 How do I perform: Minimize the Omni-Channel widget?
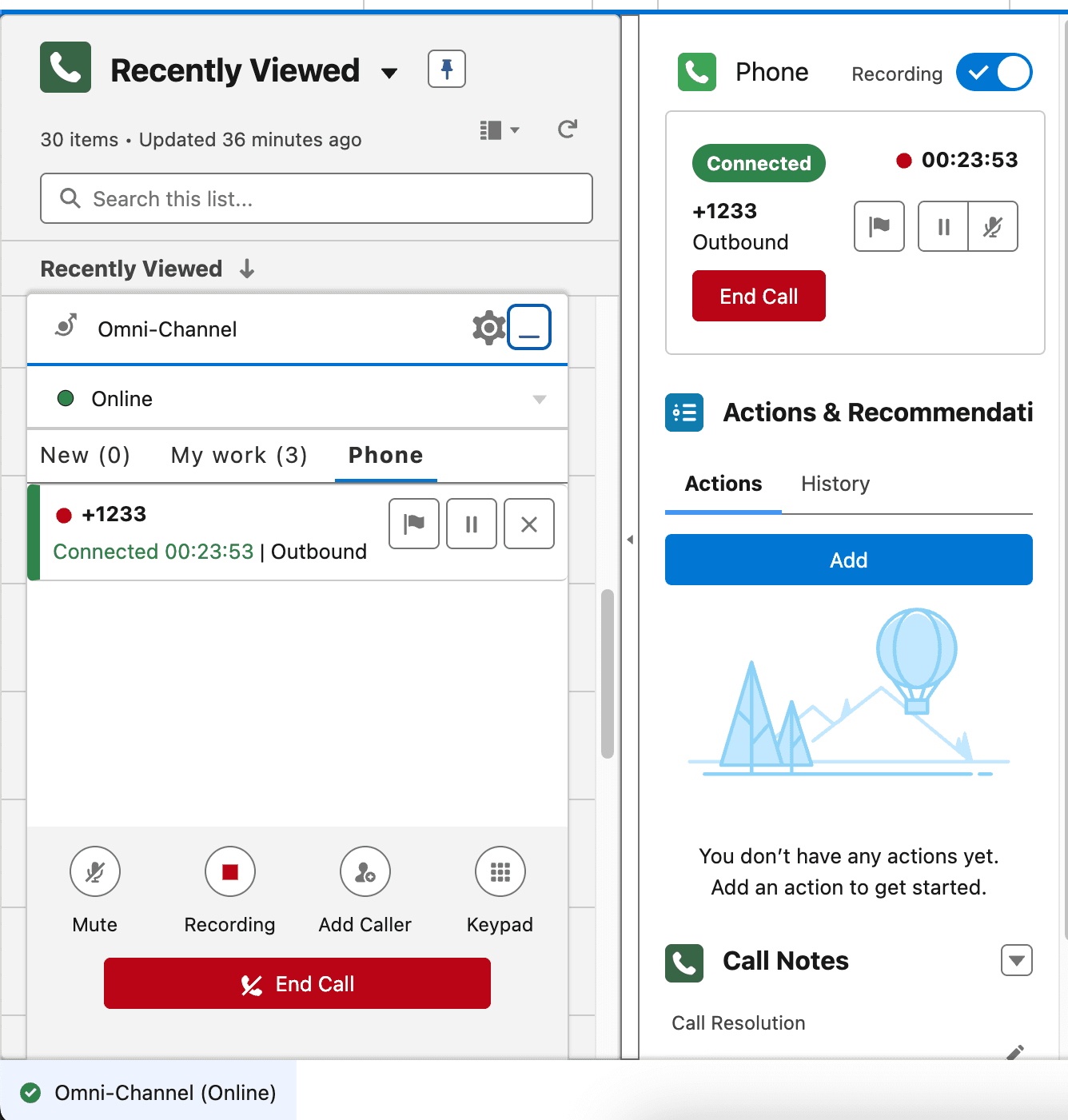click(x=529, y=327)
